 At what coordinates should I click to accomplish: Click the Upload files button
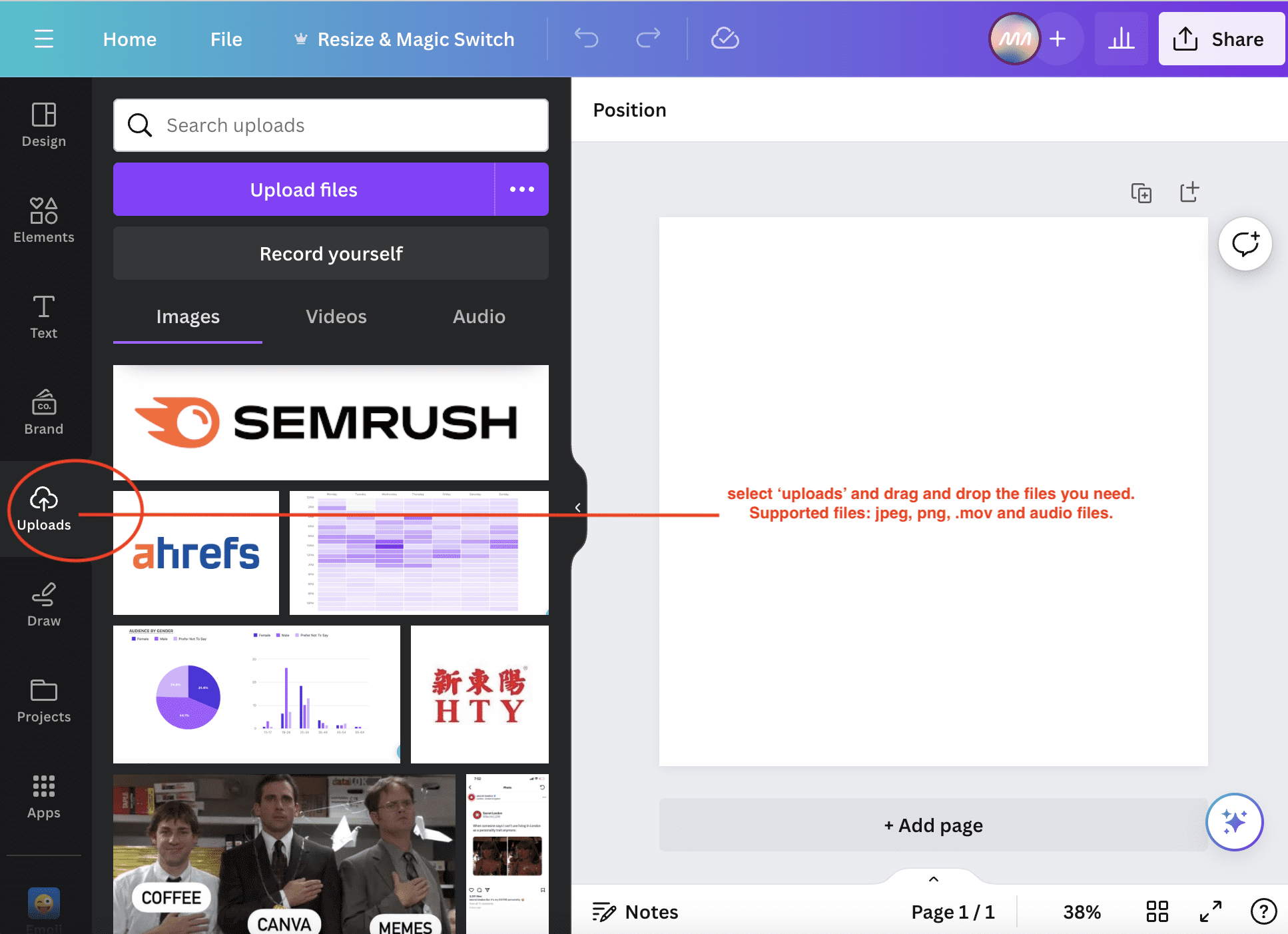[303, 189]
